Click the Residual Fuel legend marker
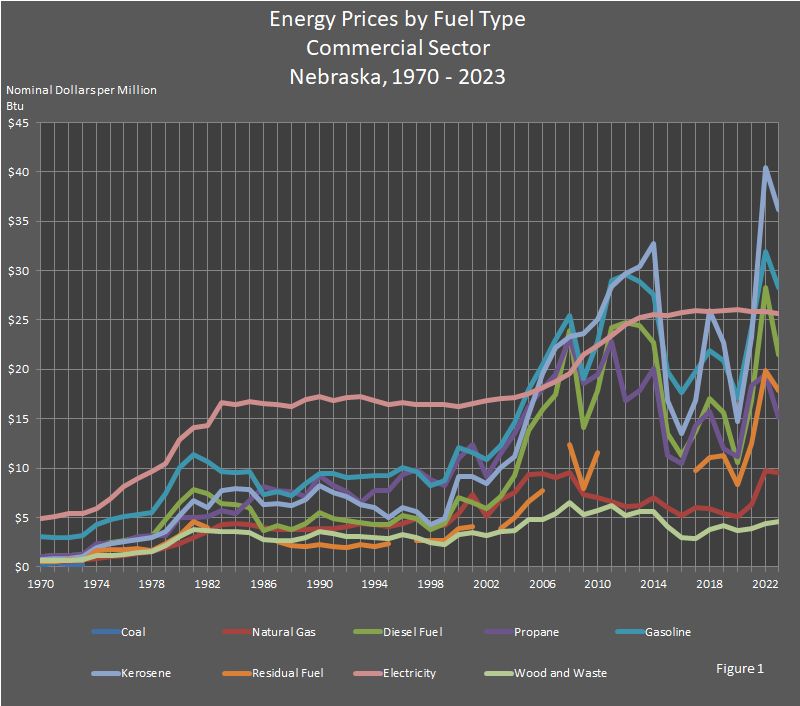Screen dimensions: 800x706 236,673
